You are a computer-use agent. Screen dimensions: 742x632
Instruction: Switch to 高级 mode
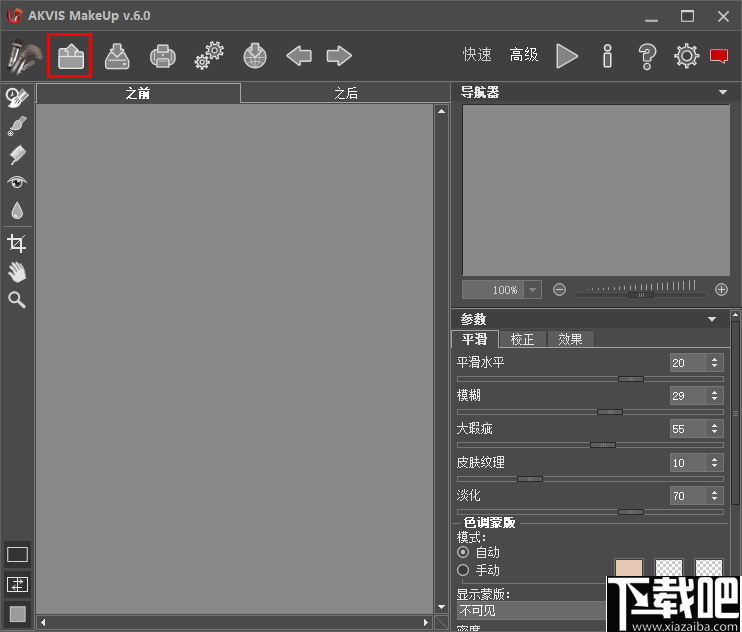pos(524,55)
